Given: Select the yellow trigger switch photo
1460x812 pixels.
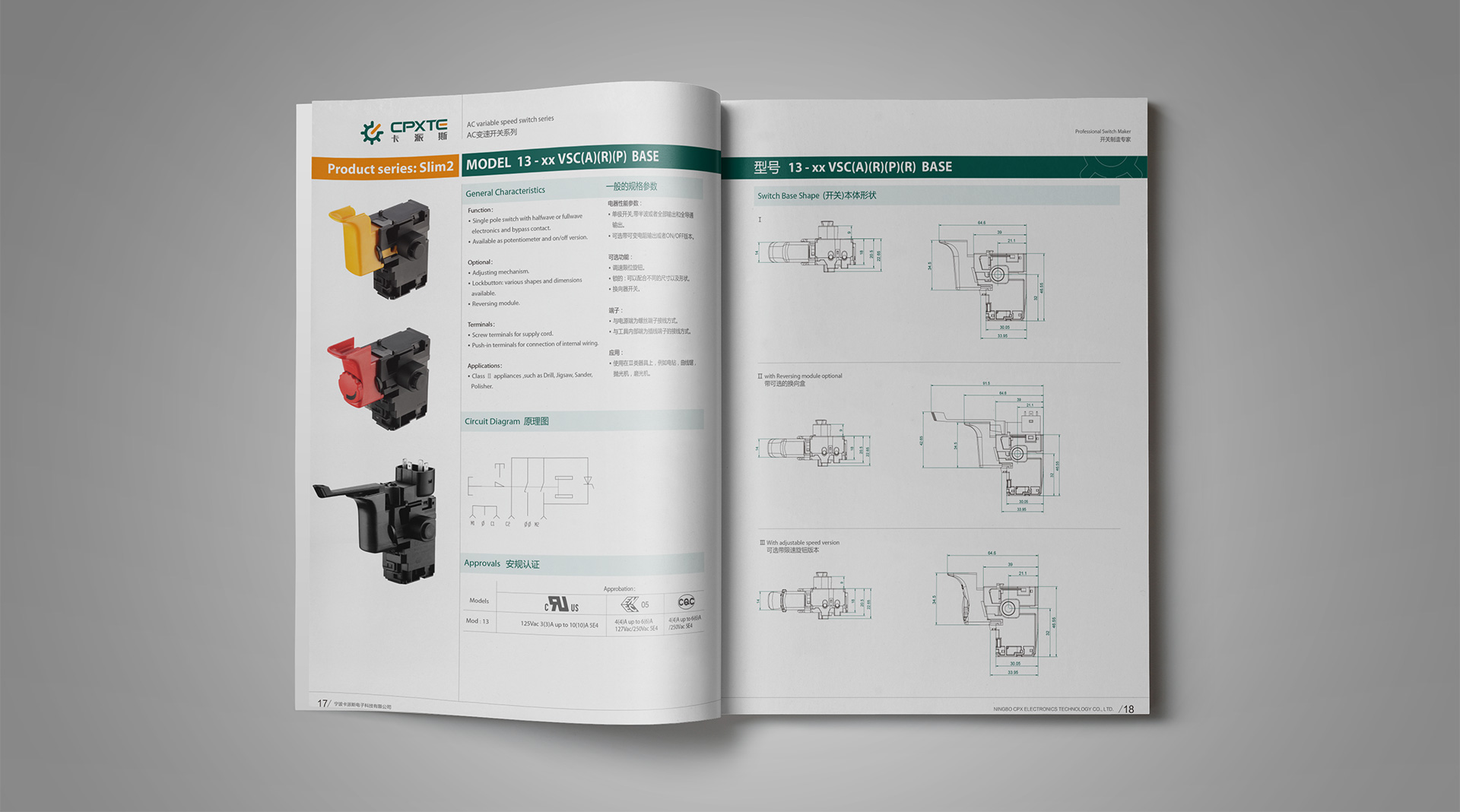Looking at the screenshot, I should click(x=379, y=247).
